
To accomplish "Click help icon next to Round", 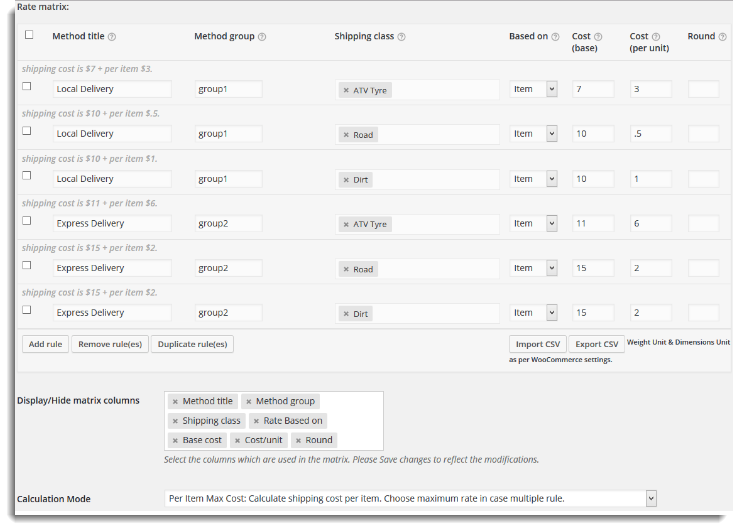I will click(722, 37).
